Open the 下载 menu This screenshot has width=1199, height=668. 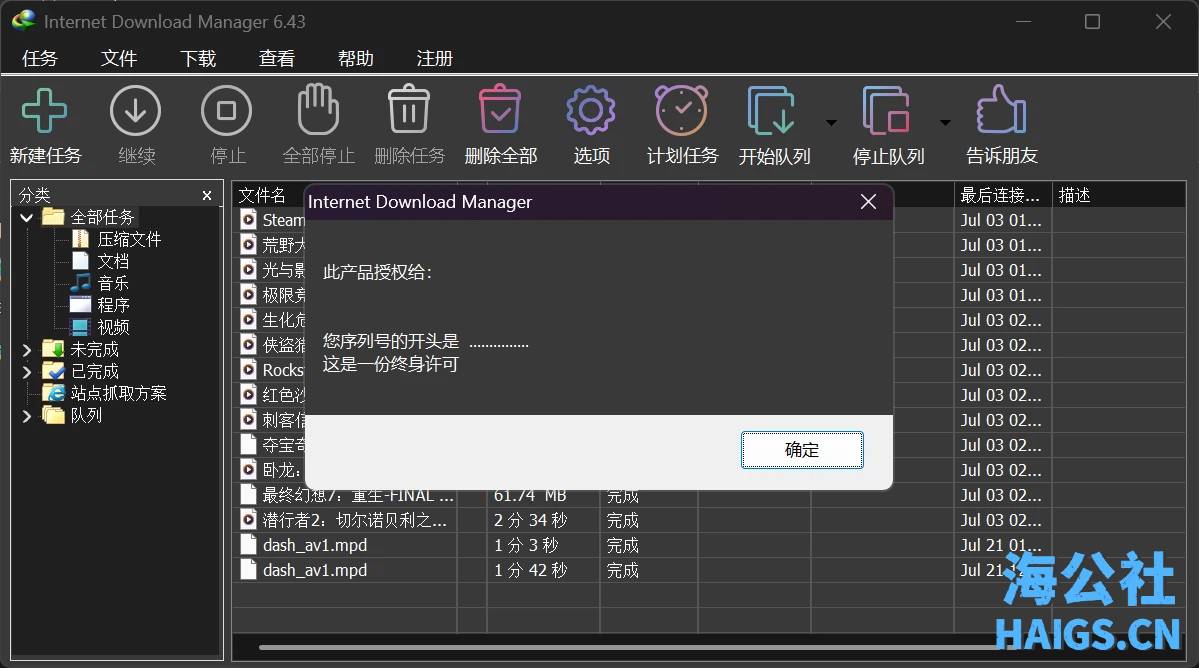pyautogui.click(x=198, y=59)
